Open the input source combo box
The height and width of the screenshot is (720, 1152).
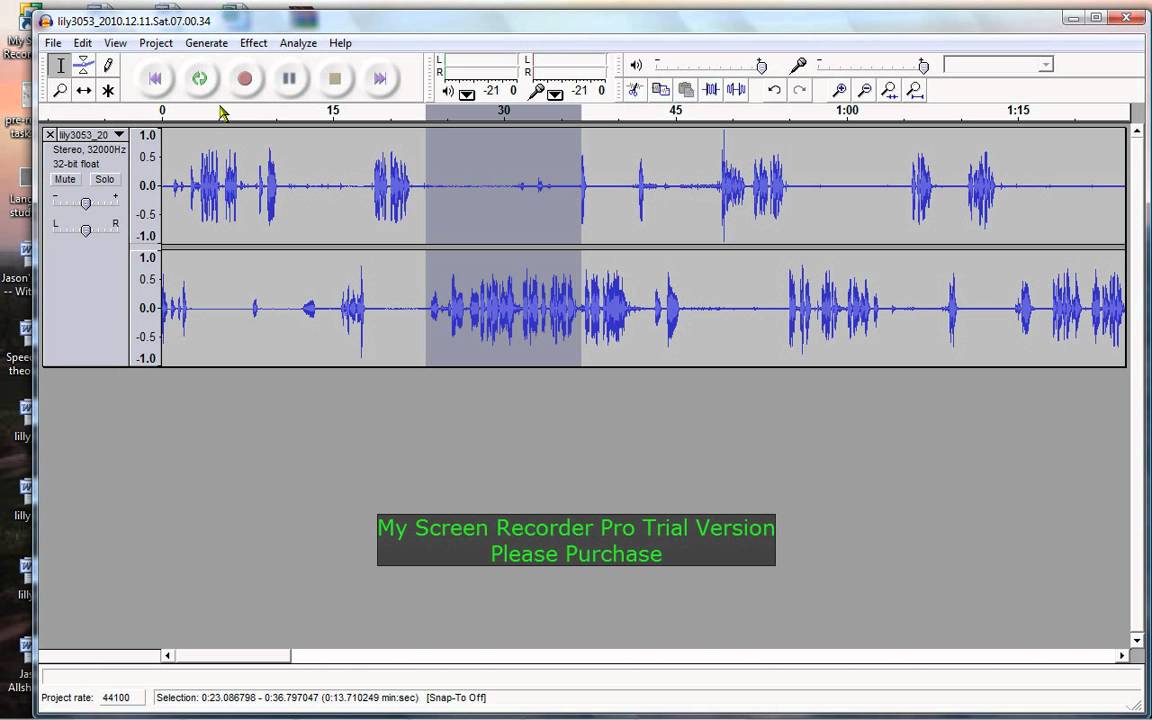point(998,65)
